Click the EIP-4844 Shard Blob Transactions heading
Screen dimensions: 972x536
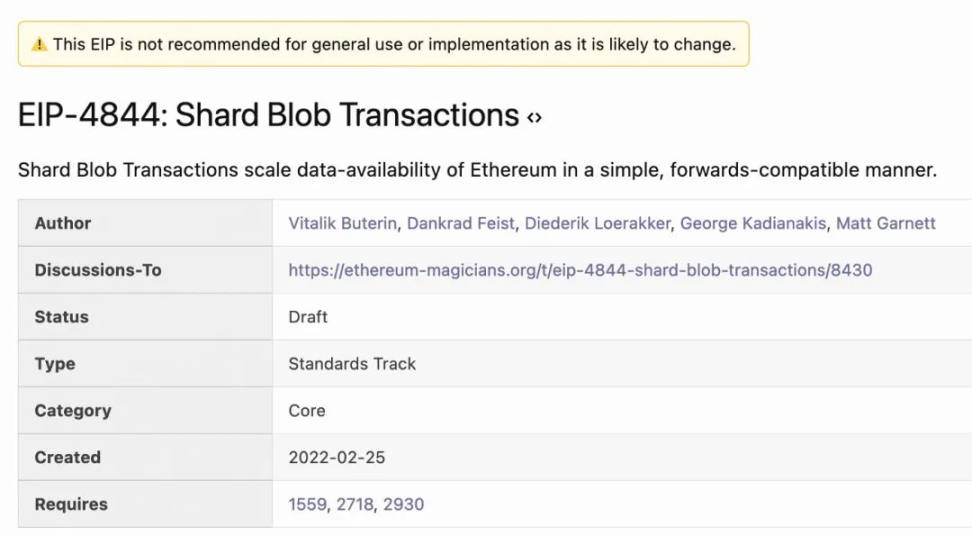click(x=268, y=115)
